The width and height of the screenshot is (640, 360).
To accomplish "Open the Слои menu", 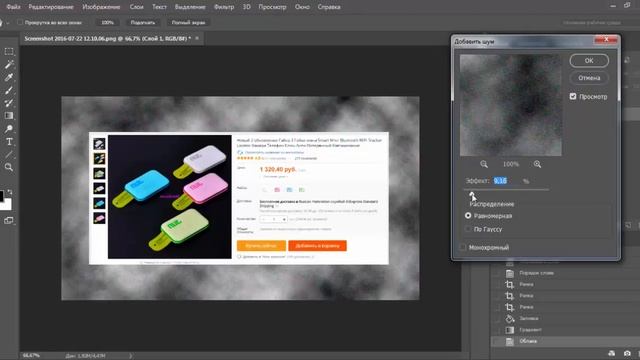I will [x=137, y=7].
